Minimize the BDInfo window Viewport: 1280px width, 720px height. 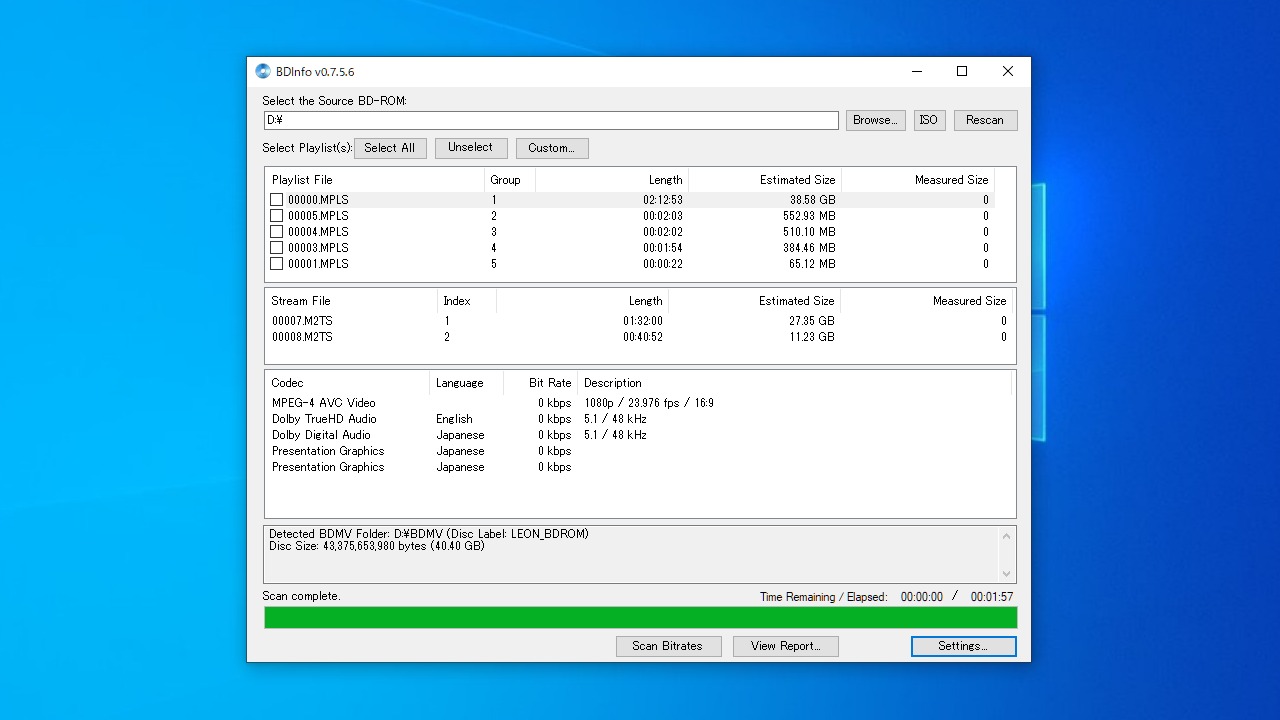[x=916, y=71]
